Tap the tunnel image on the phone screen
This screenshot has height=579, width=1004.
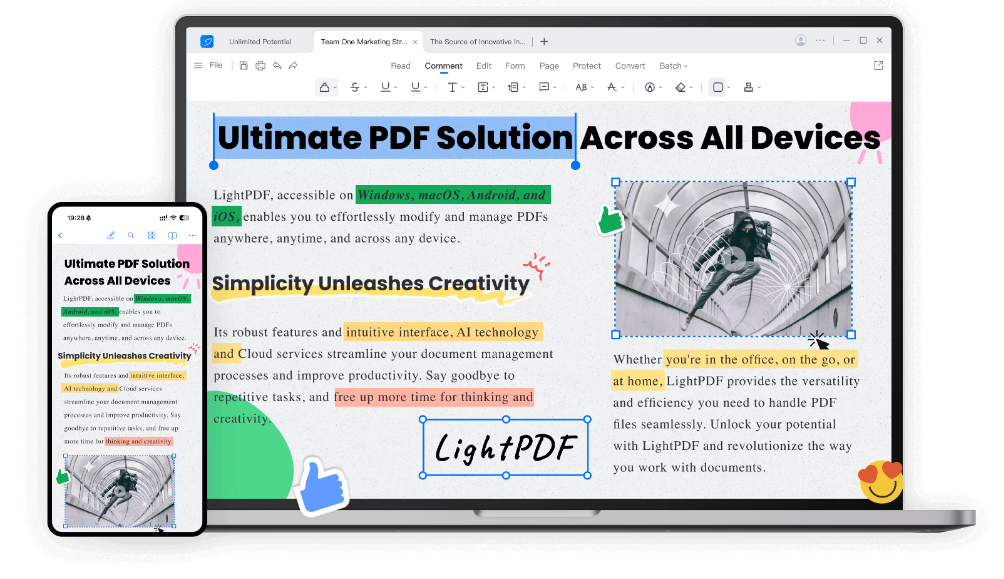[x=120, y=491]
